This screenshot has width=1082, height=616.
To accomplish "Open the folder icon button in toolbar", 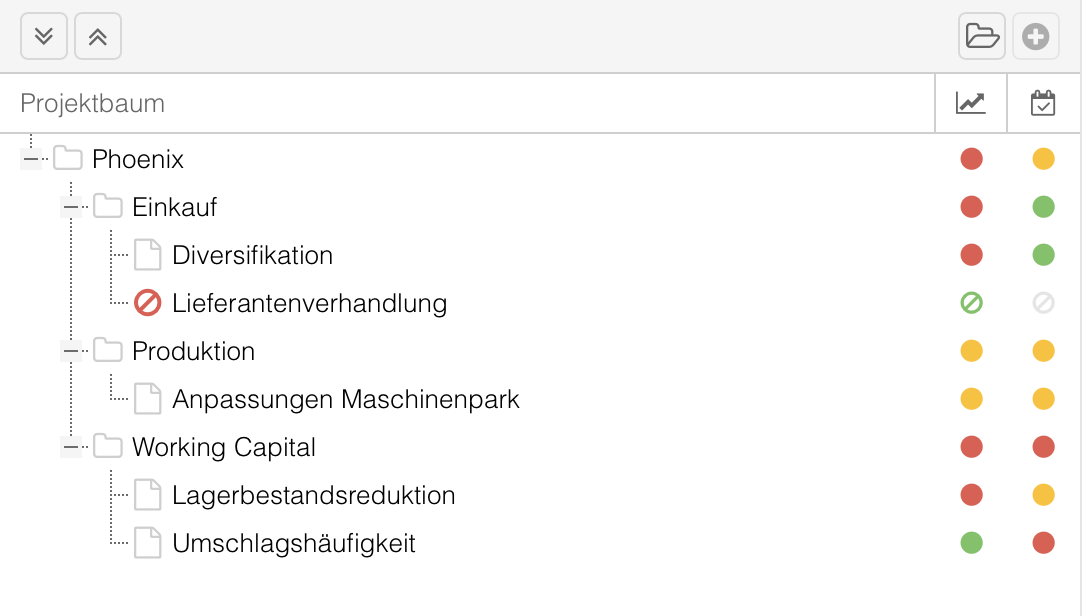I will tap(981, 36).
